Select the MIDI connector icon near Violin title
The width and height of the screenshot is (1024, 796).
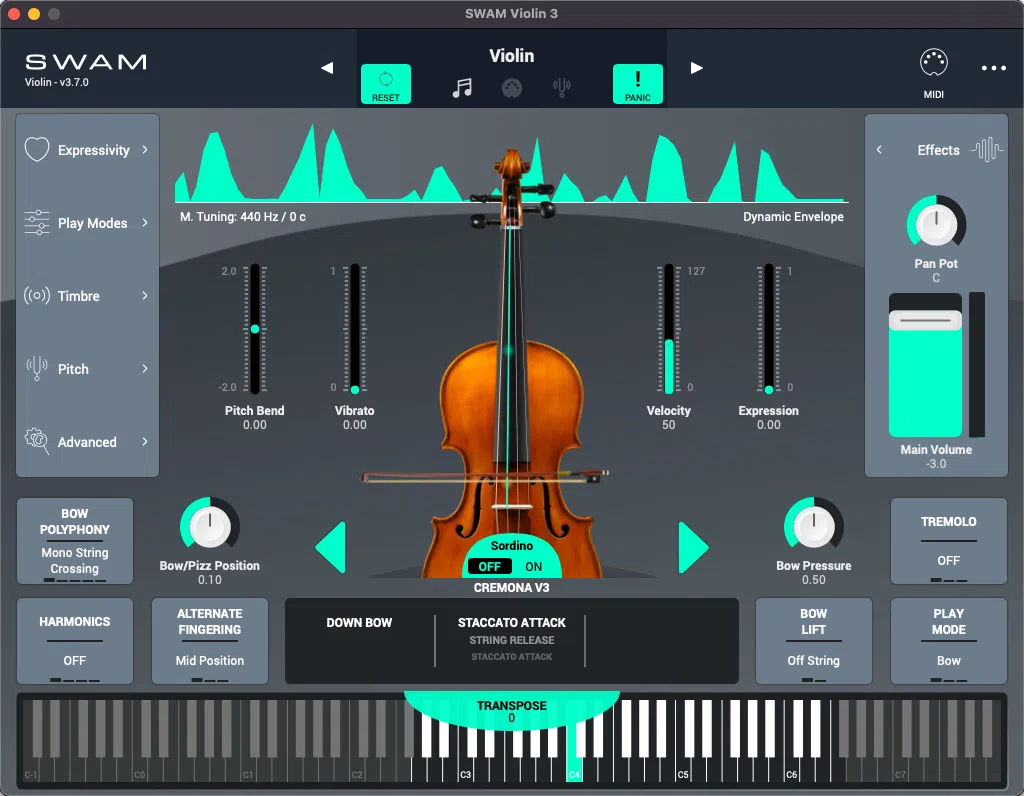tap(512, 85)
